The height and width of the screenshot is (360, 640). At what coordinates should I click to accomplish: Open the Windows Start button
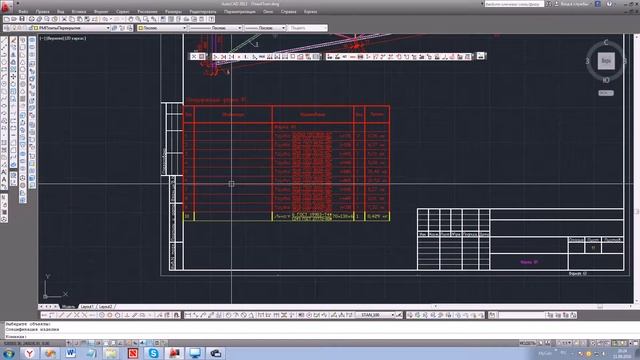[9, 353]
